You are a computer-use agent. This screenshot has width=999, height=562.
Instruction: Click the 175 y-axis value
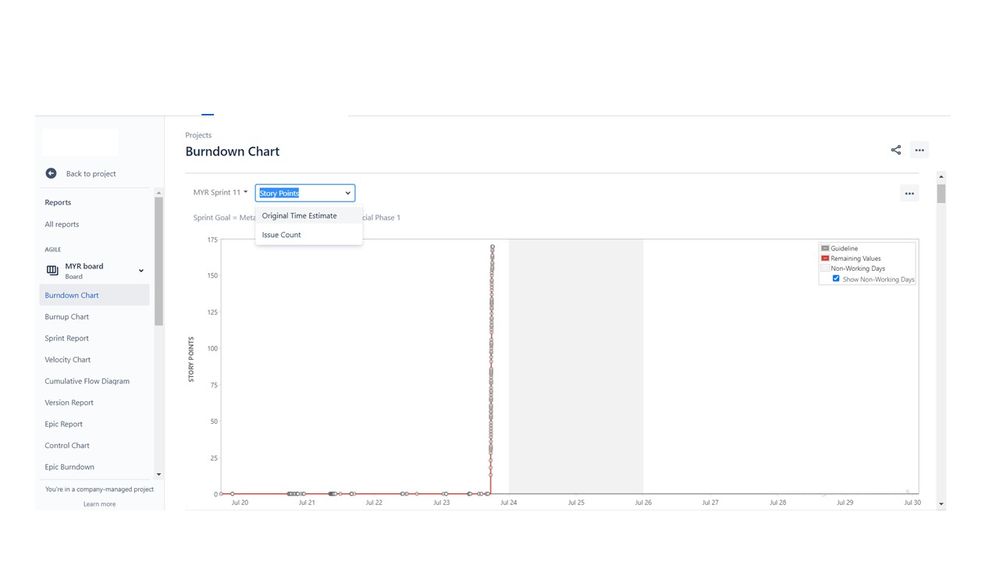[x=212, y=240]
